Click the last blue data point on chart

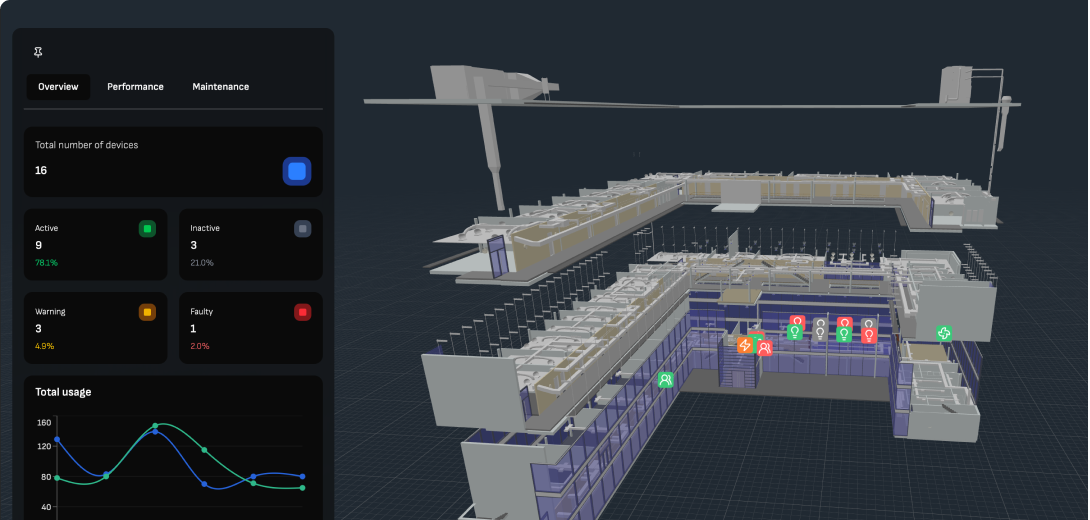[302, 476]
